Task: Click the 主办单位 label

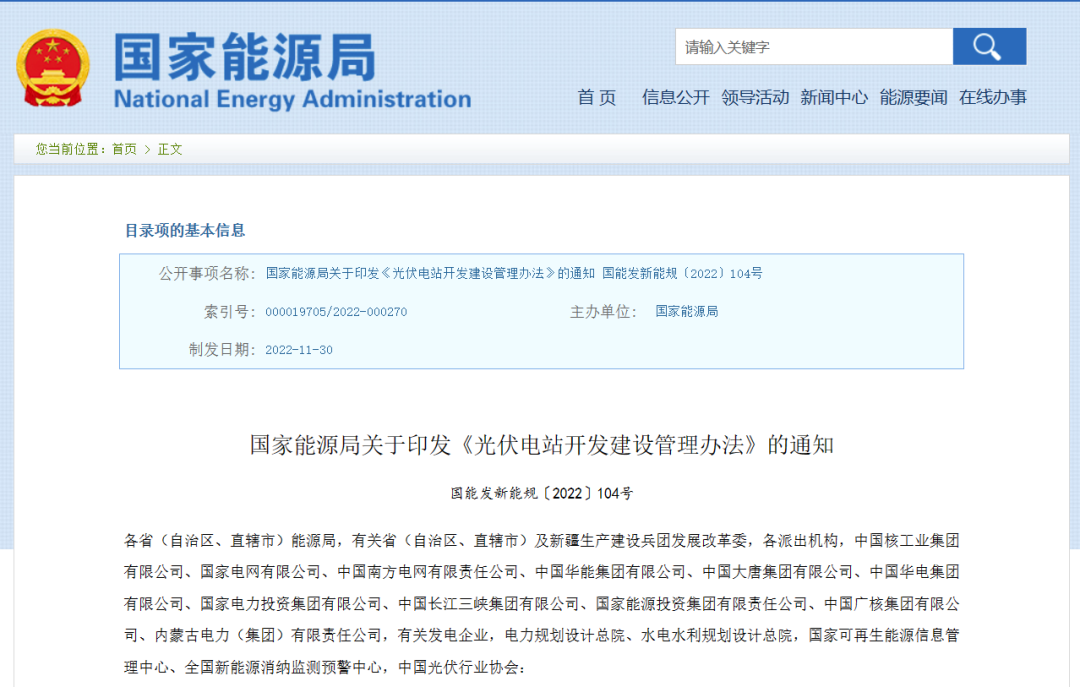Action: coord(603,312)
